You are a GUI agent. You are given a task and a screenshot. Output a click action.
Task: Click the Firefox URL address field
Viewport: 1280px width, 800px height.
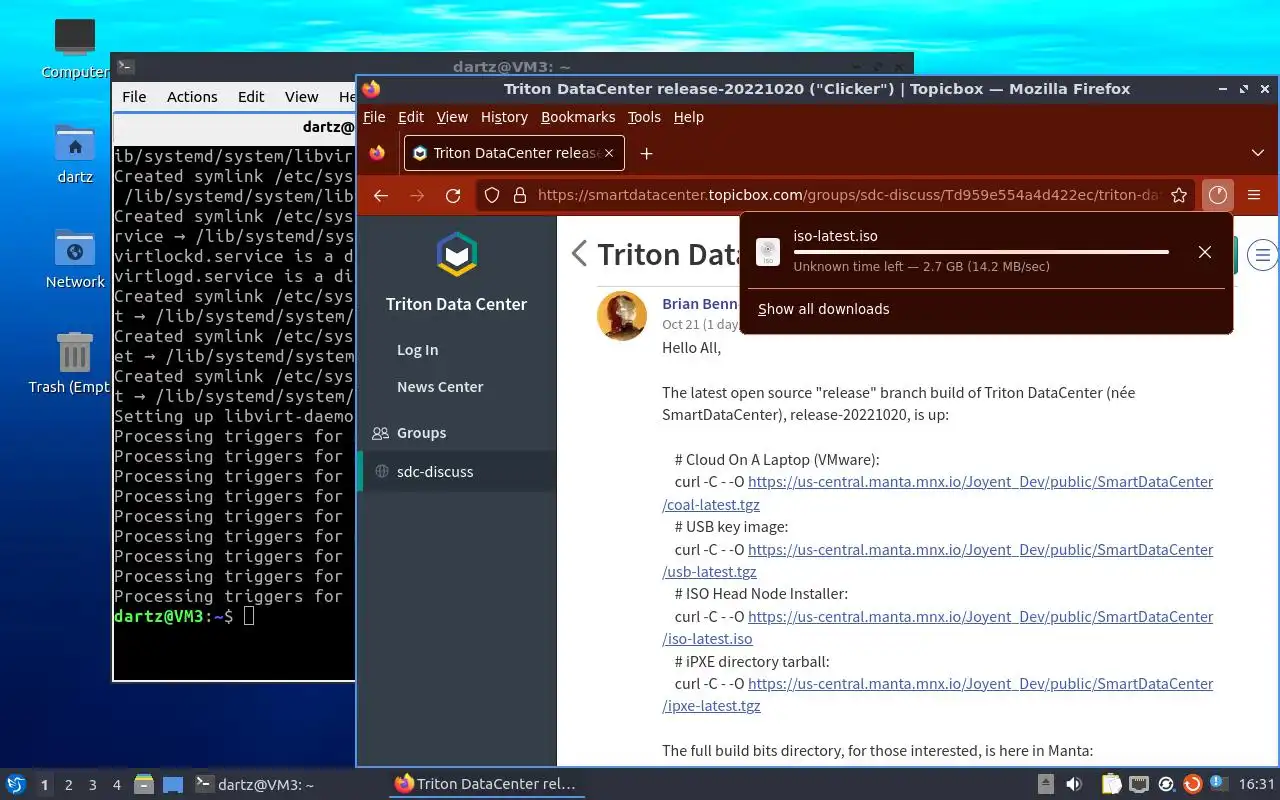click(848, 196)
